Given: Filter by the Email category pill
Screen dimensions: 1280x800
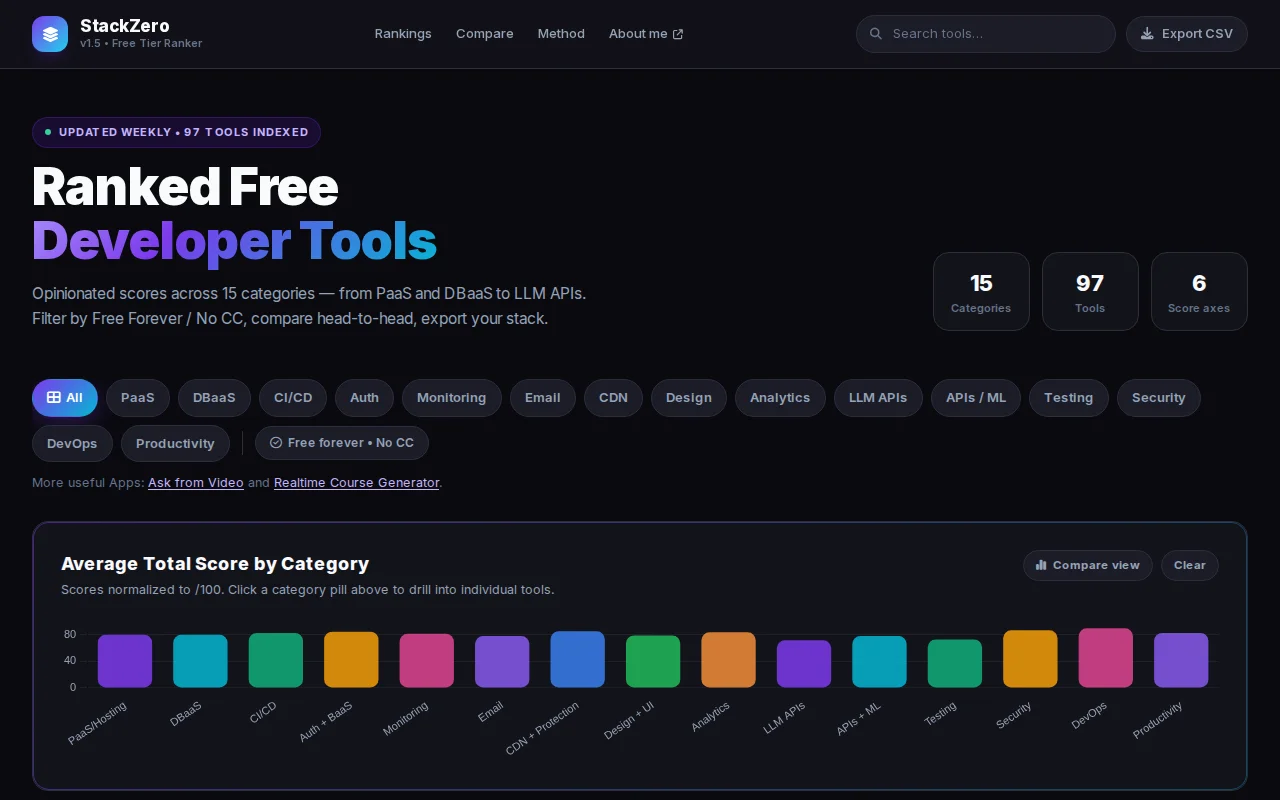Looking at the screenshot, I should point(543,398).
